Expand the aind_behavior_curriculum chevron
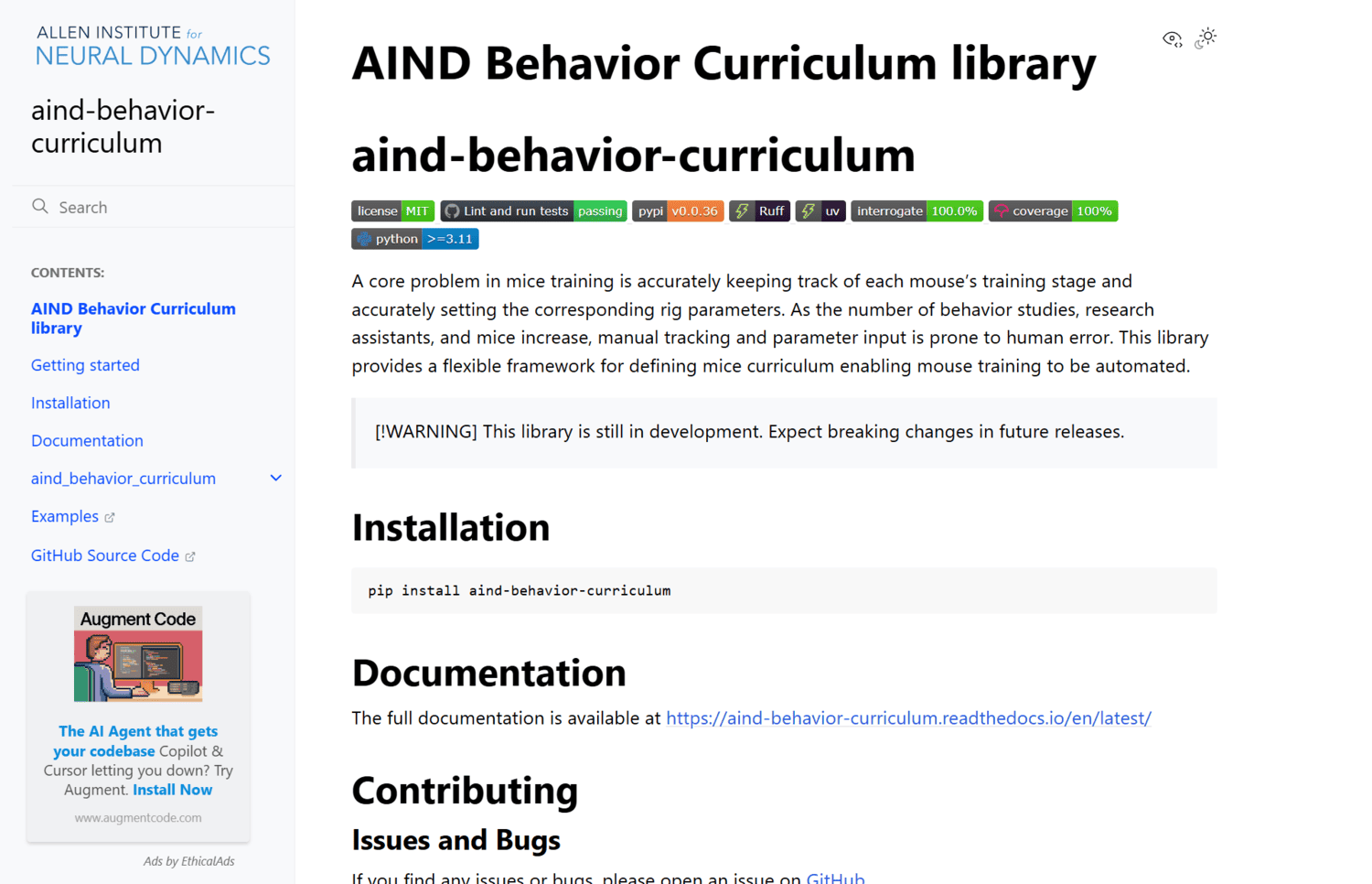The width and height of the screenshot is (1372, 884). pos(275,479)
